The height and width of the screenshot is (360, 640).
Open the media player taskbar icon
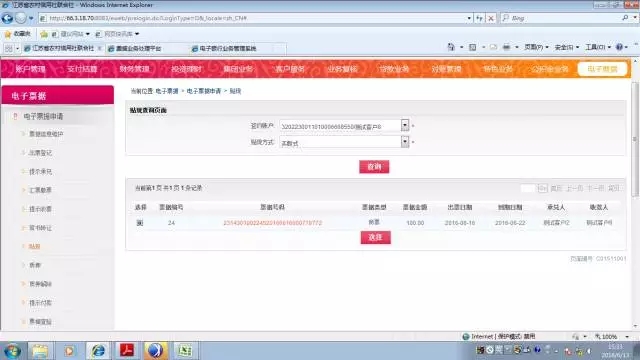click(x=69, y=351)
